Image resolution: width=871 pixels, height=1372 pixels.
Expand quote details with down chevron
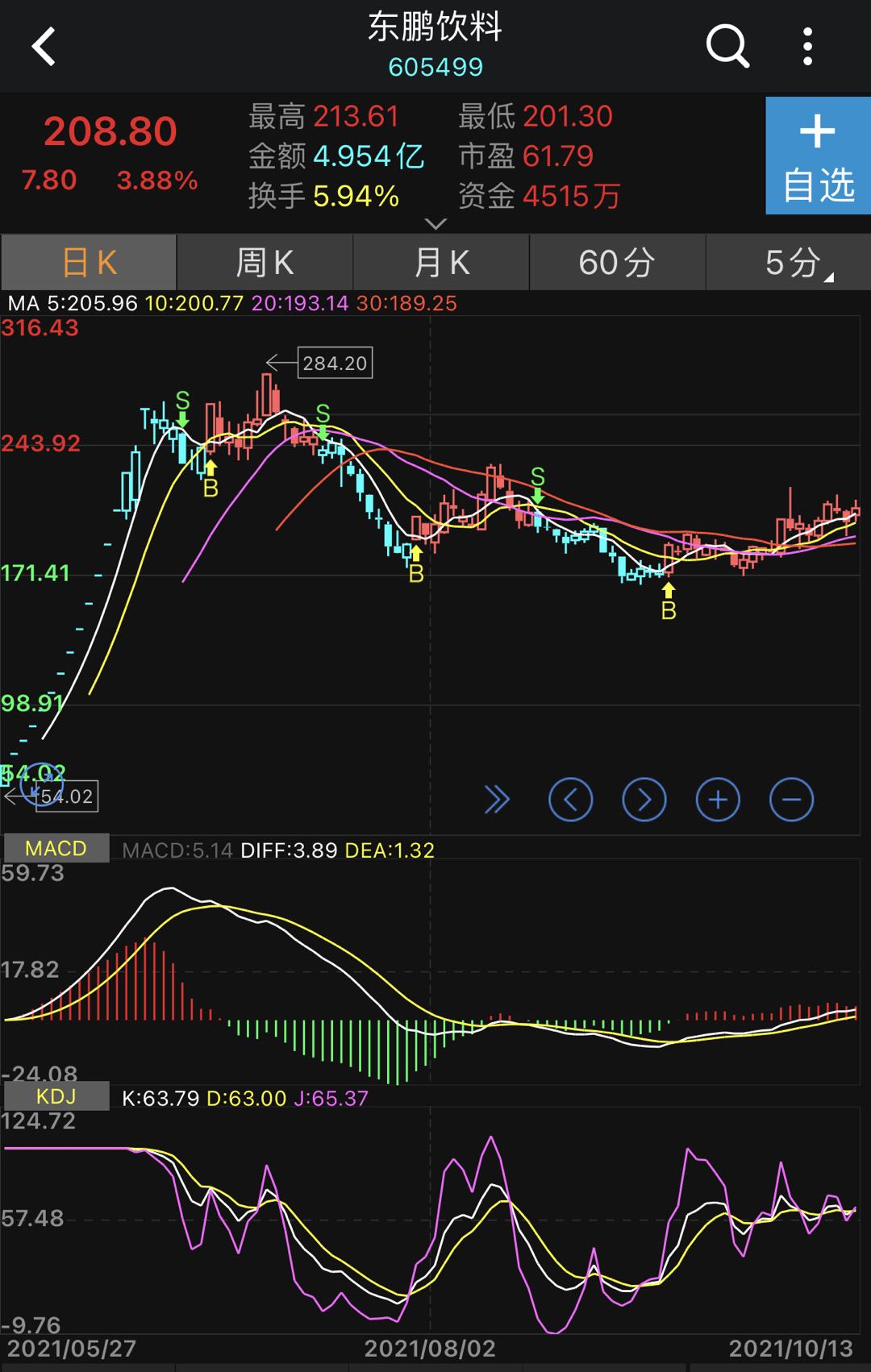tap(435, 223)
